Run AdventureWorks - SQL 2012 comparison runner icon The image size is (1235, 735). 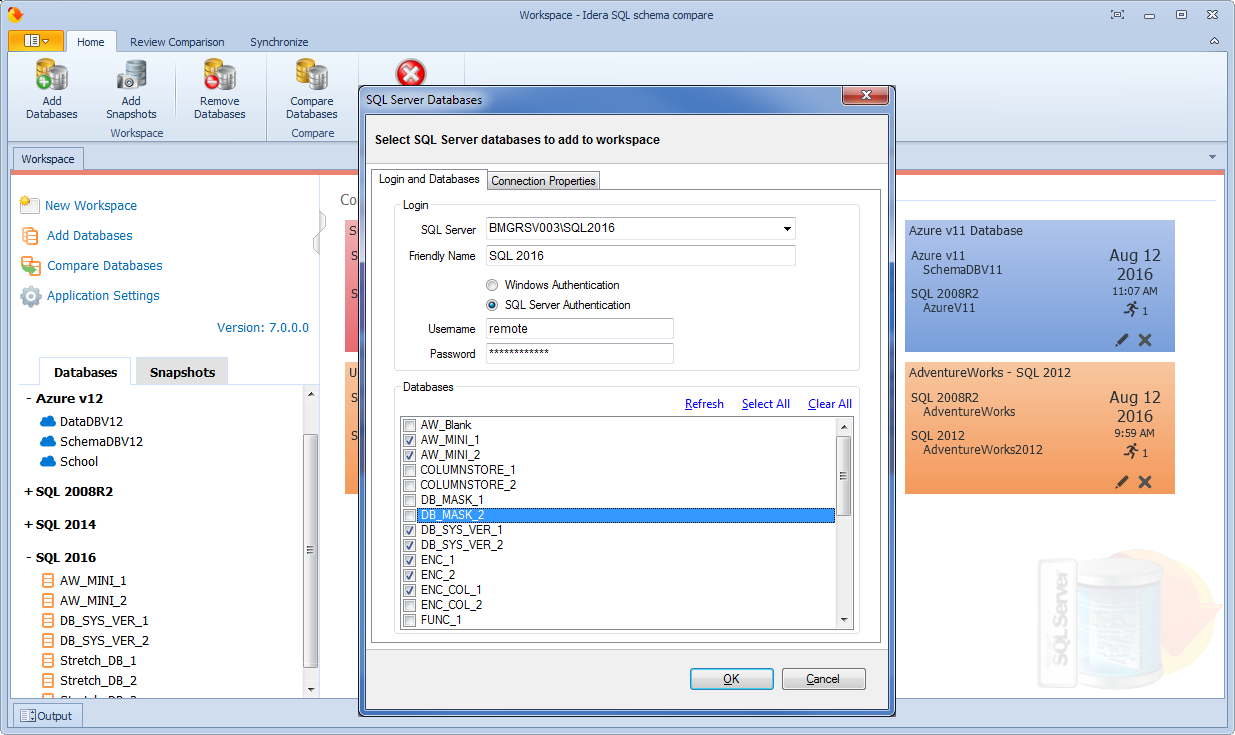tap(1130, 451)
